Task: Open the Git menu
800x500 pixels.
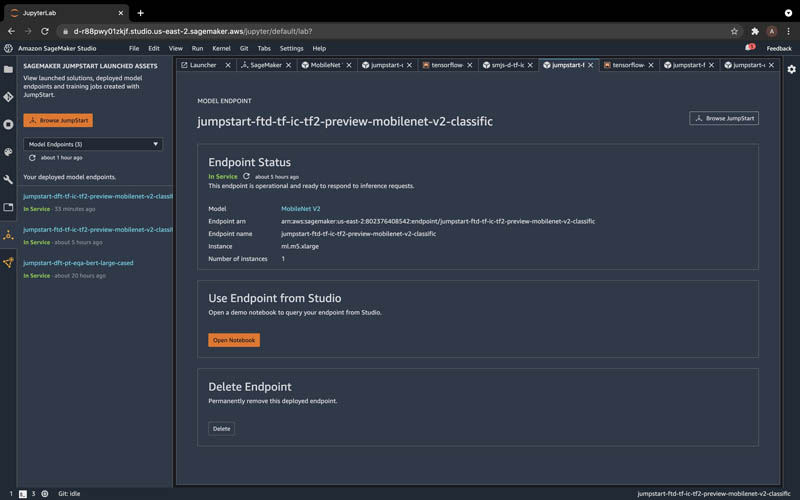Action: click(244, 48)
